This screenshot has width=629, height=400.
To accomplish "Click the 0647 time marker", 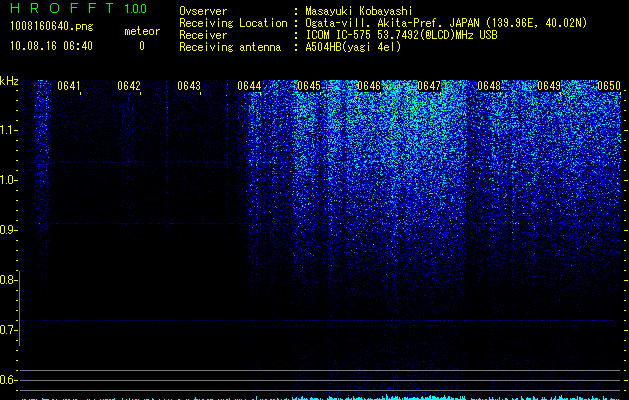I will tap(429, 86).
